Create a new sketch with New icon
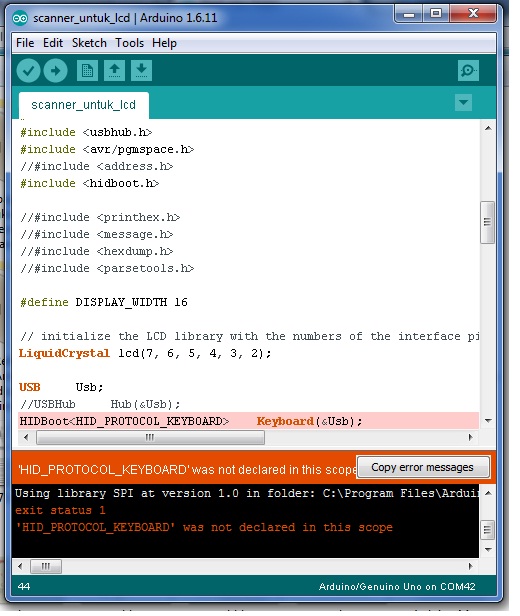Viewport: 520px width, 616px height. tap(87, 71)
